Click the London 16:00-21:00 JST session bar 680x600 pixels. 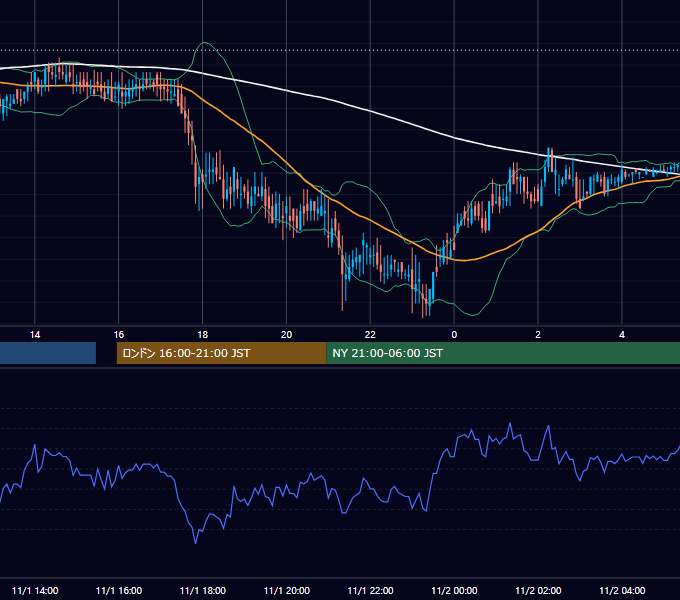222,353
